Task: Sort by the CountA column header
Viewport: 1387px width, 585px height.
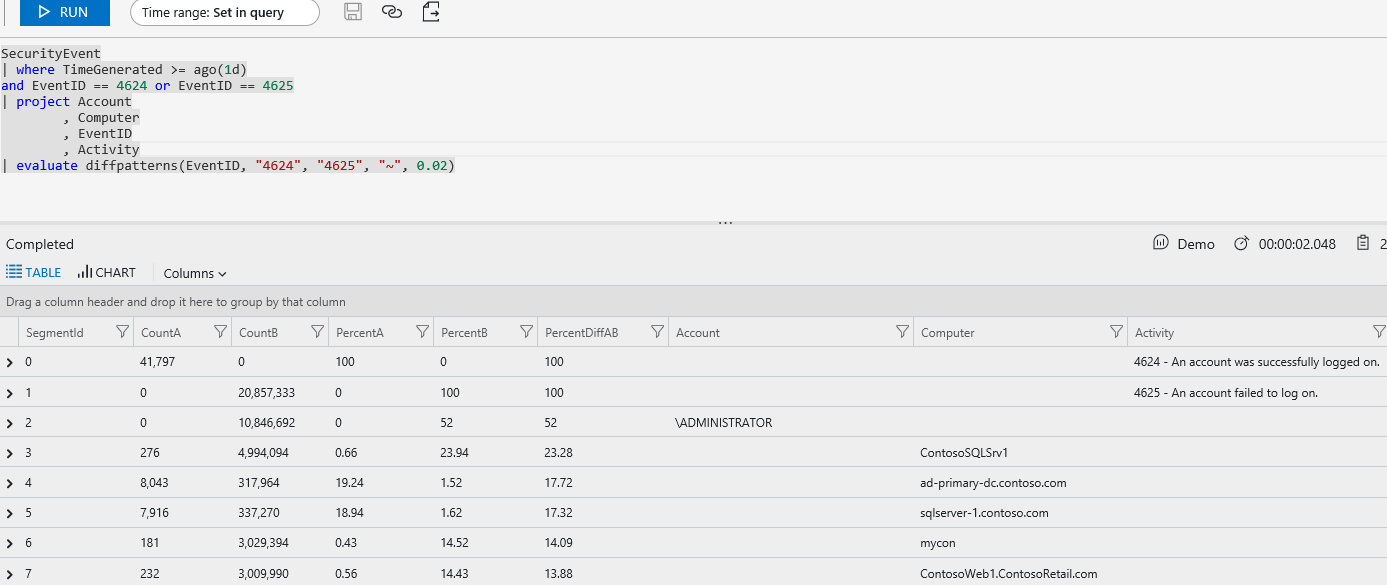Action: [x=161, y=333]
